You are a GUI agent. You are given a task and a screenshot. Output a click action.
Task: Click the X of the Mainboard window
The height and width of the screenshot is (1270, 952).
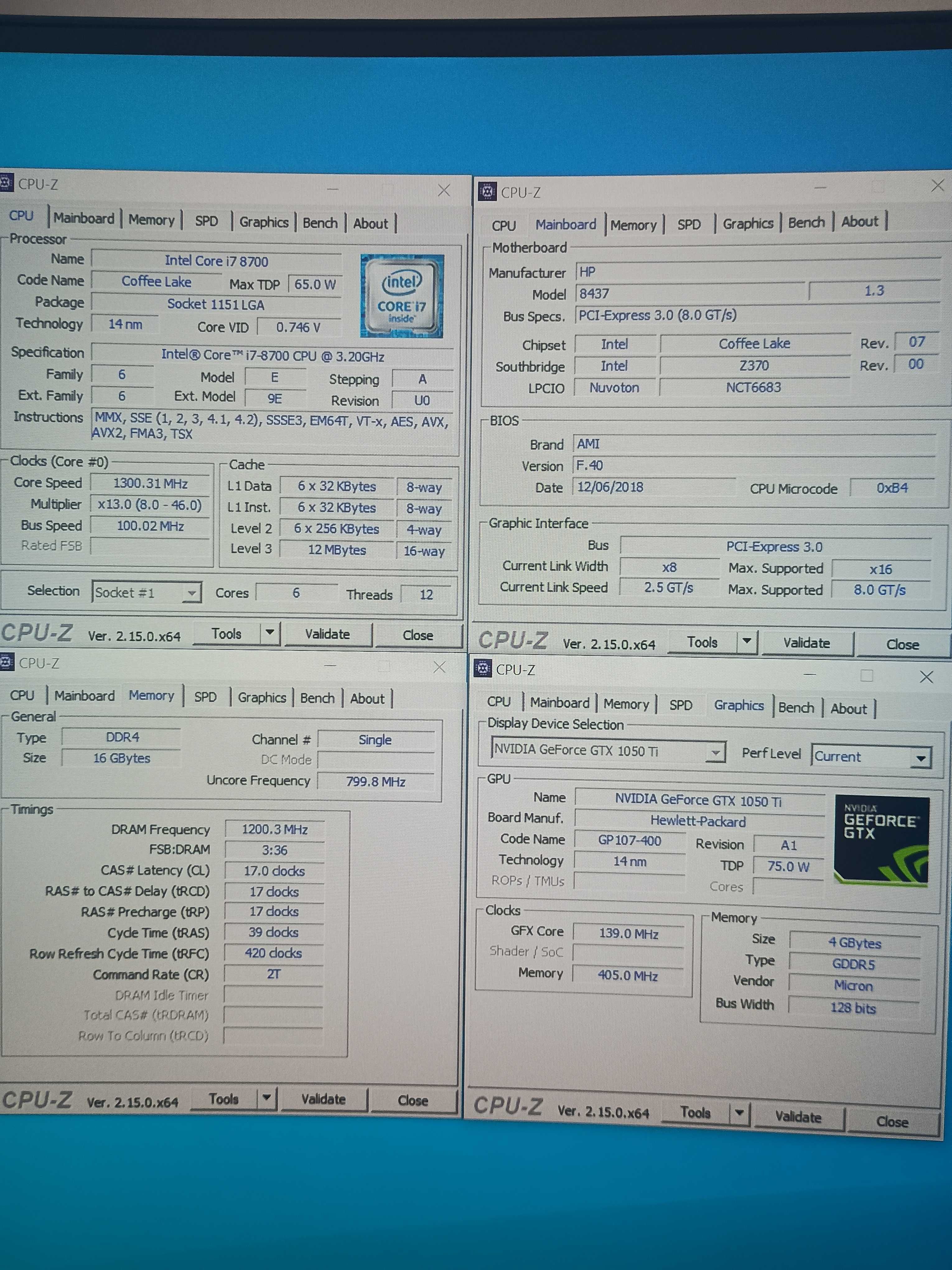938,186
